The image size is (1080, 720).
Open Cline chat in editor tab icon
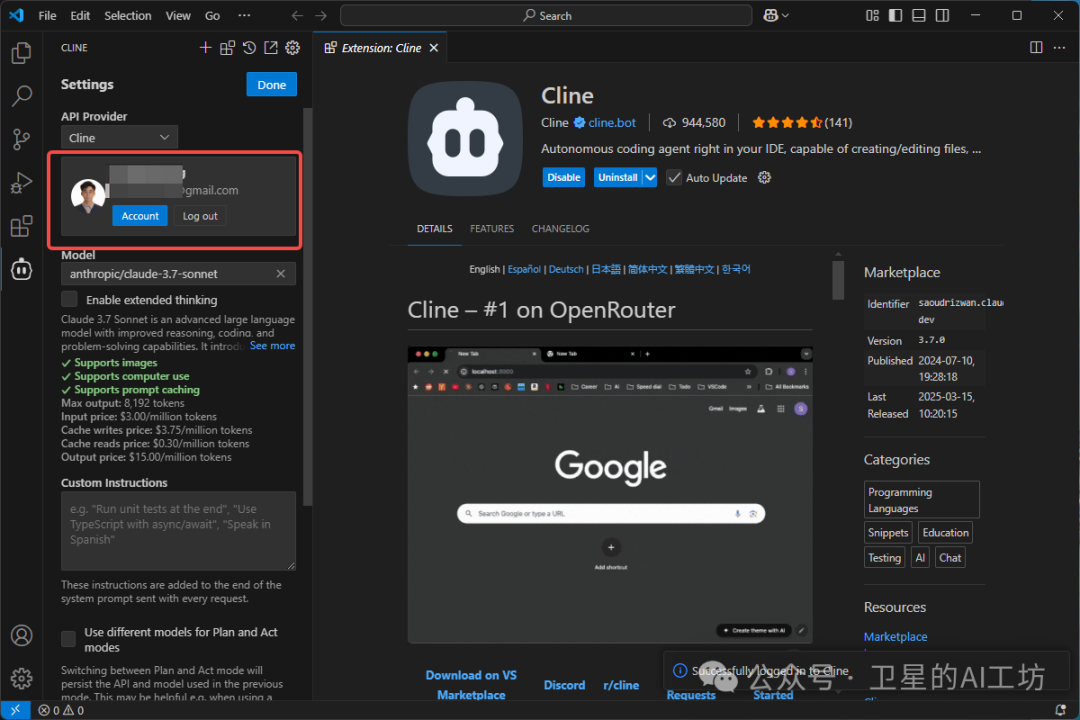click(x=271, y=47)
